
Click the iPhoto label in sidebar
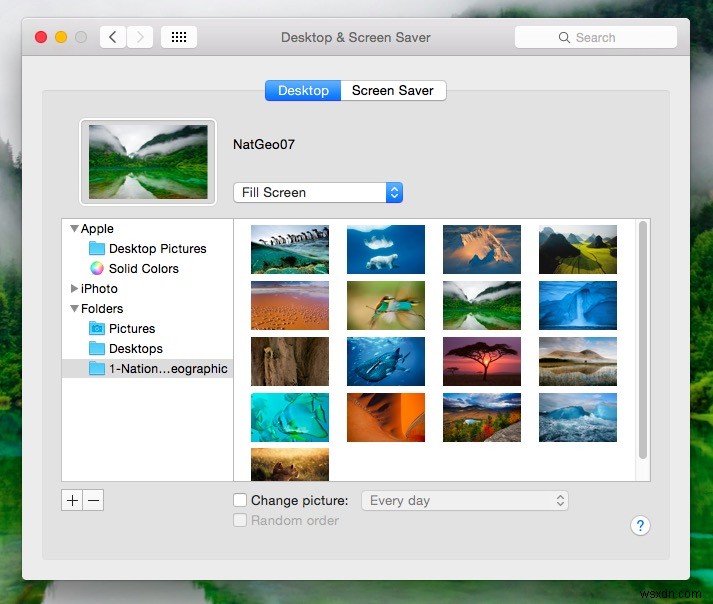(99, 288)
